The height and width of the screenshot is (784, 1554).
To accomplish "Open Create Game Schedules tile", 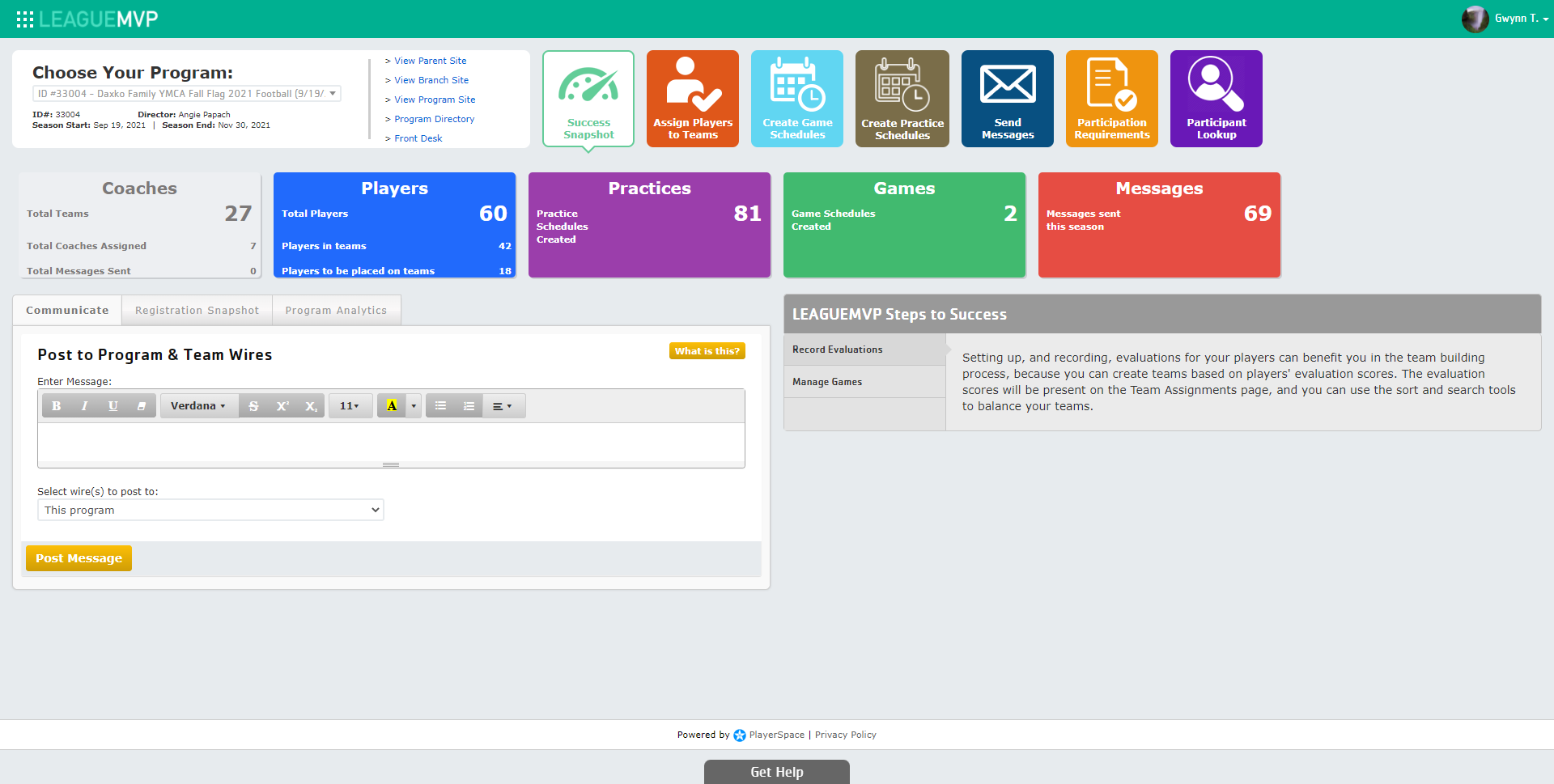I will (x=797, y=99).
